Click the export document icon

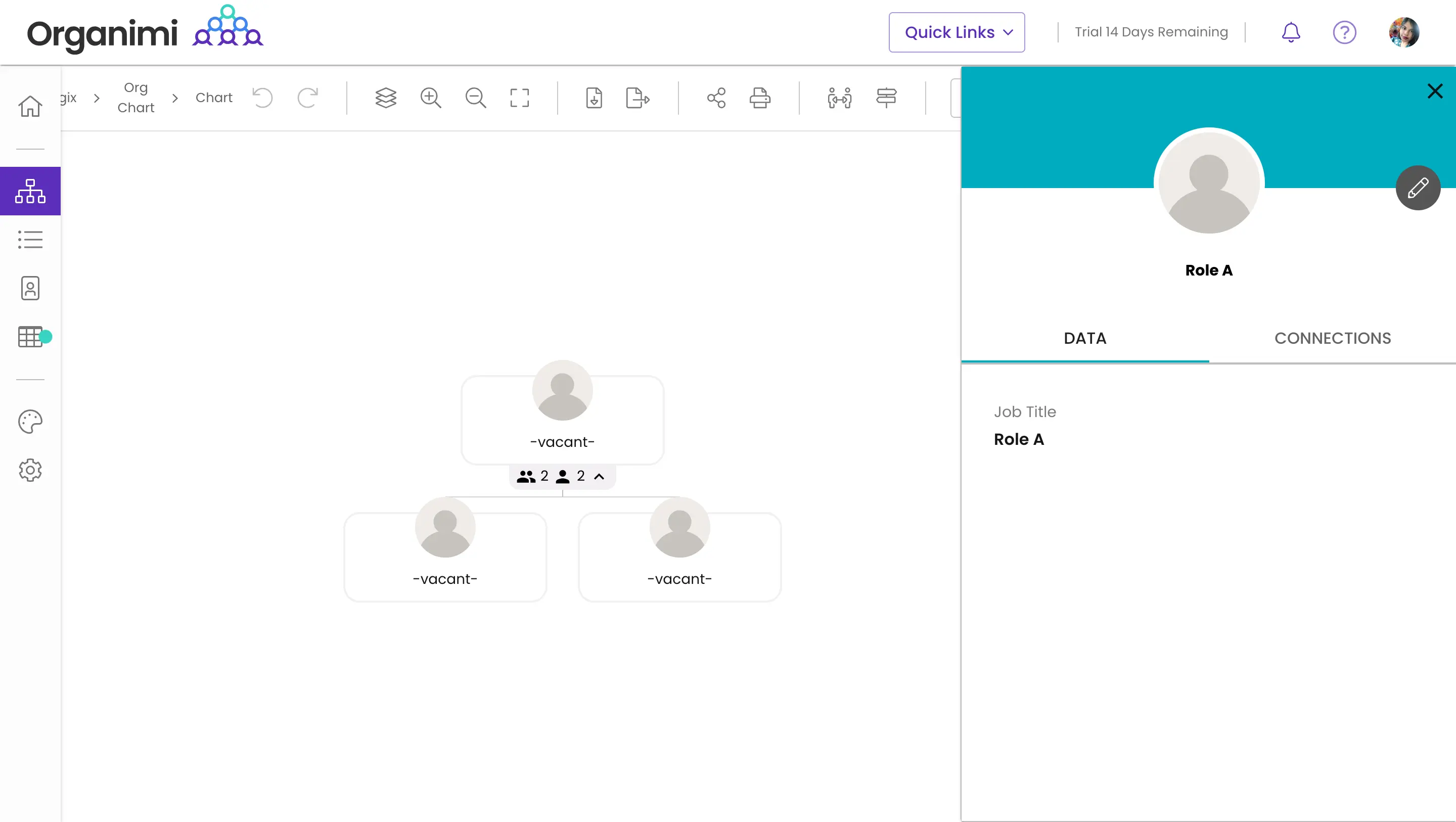tap(638, 98)
